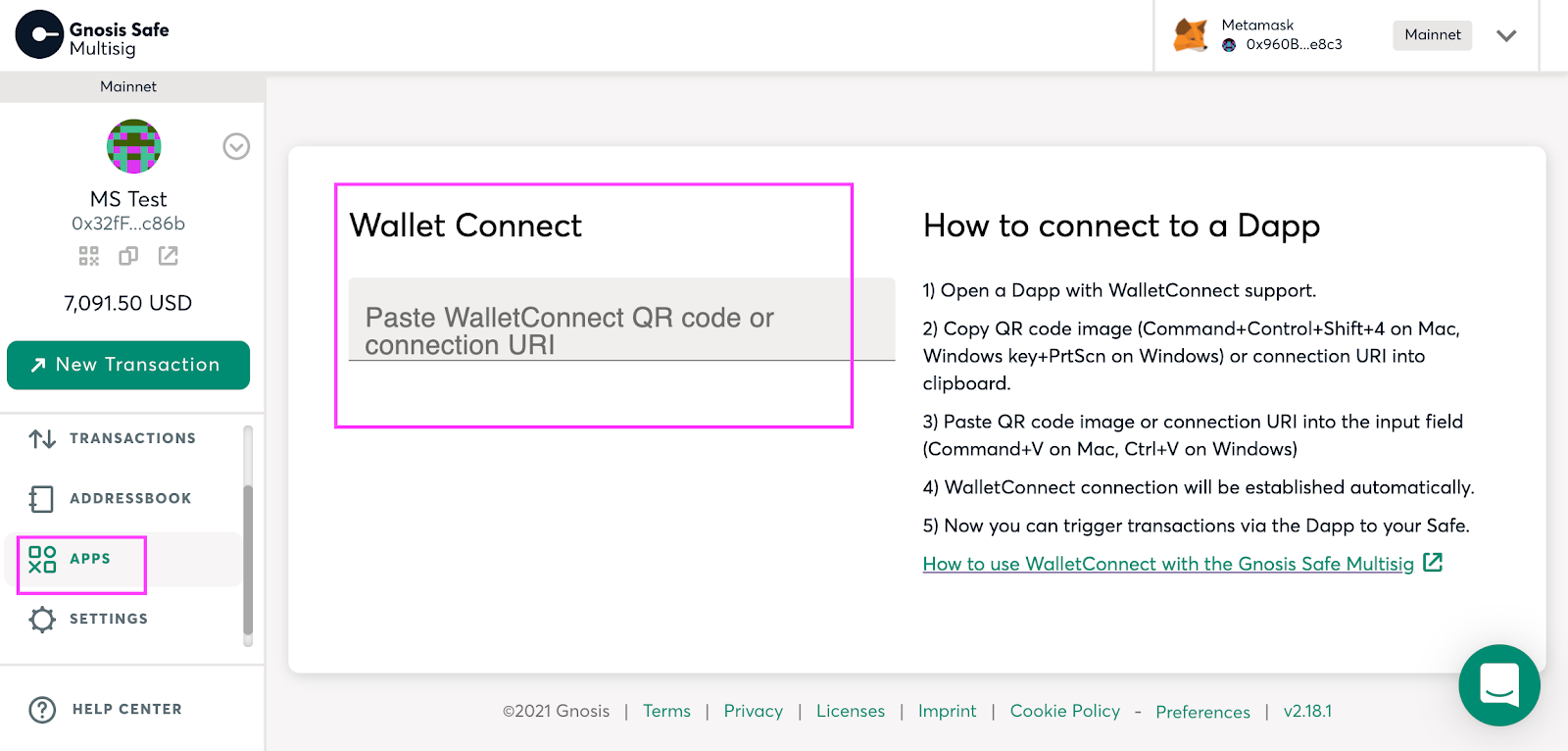Viewport: 1568px width, 751px height.
Task: Open the WalletConnect with Gnosis Safe guide link
Action: pyautogui.click(x=1168, y=564)
